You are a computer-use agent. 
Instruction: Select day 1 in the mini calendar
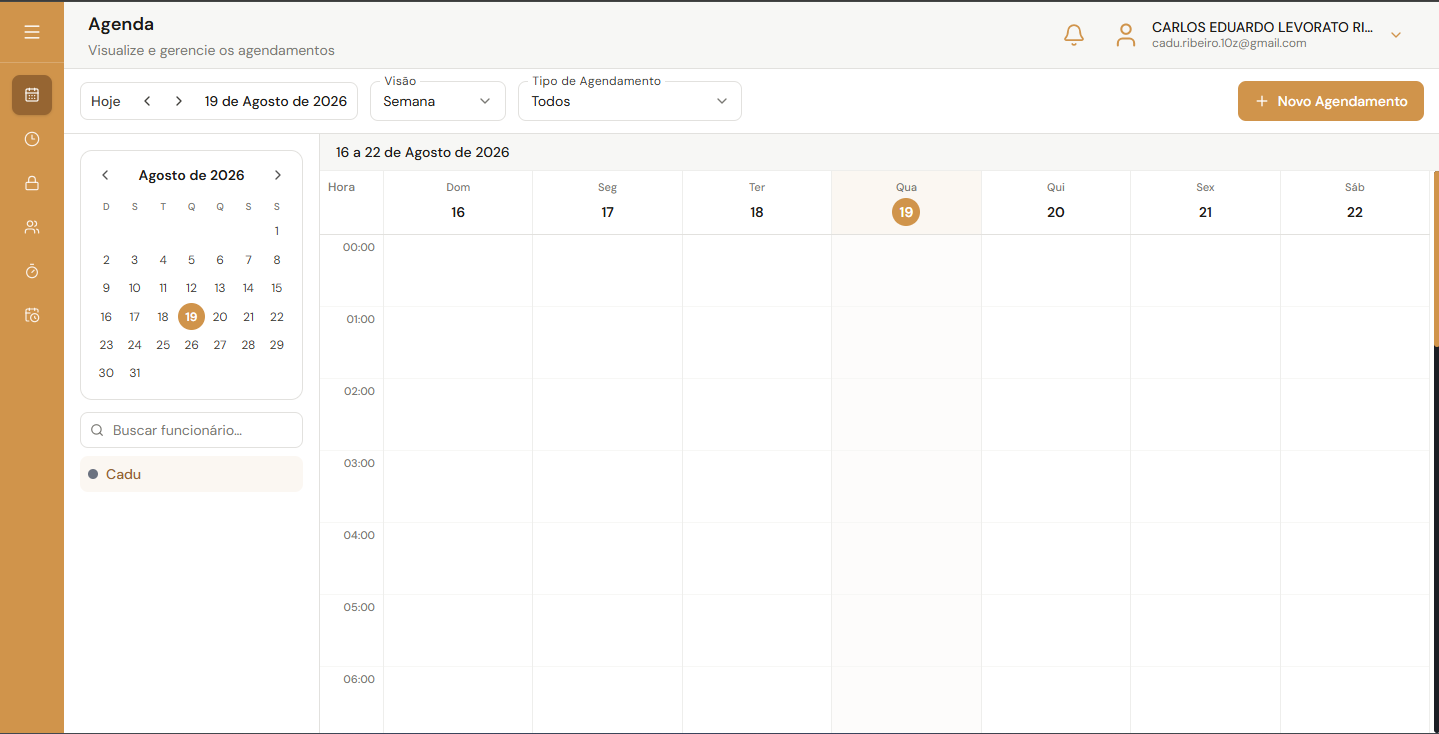click(277, 231)
